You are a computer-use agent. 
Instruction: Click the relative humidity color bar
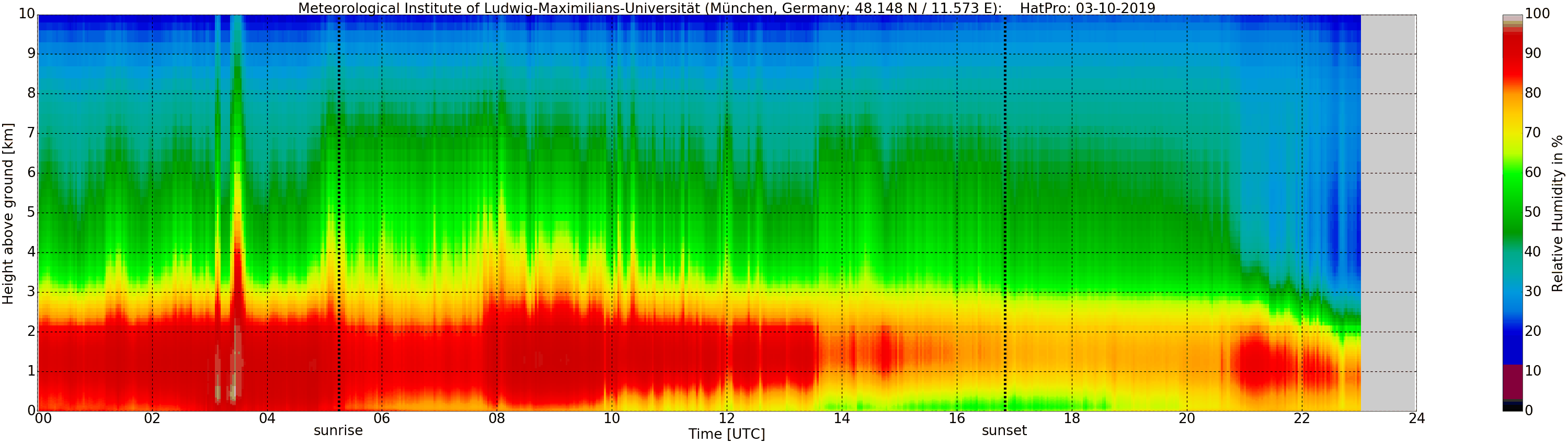(1513, 213)
